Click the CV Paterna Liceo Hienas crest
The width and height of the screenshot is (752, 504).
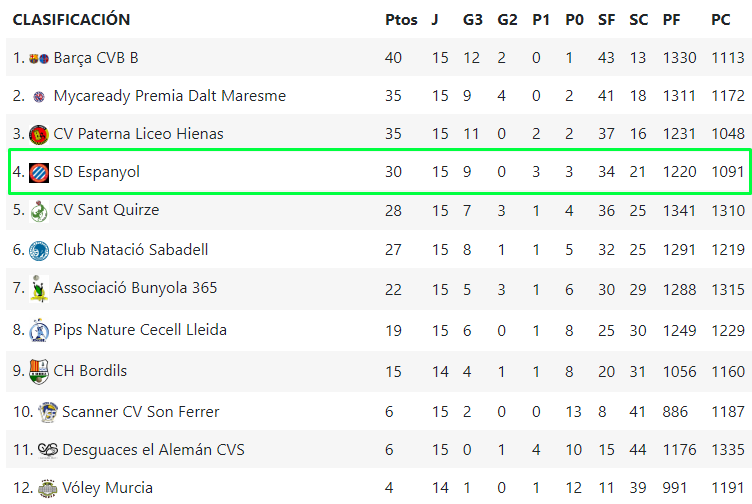pos(39,134)
